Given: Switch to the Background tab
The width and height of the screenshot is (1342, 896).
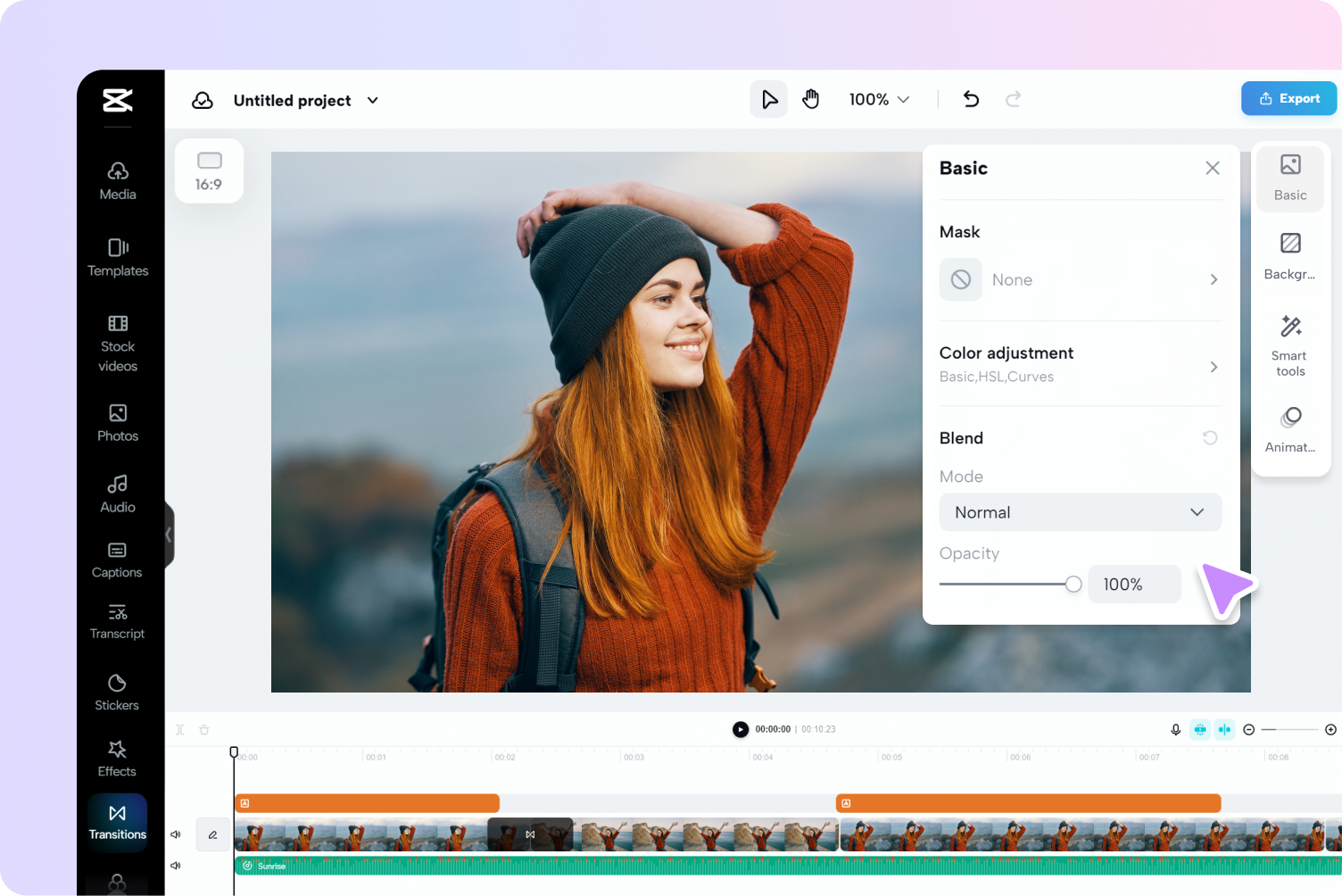Looking at the screenshot, I should pos(1290,256).
